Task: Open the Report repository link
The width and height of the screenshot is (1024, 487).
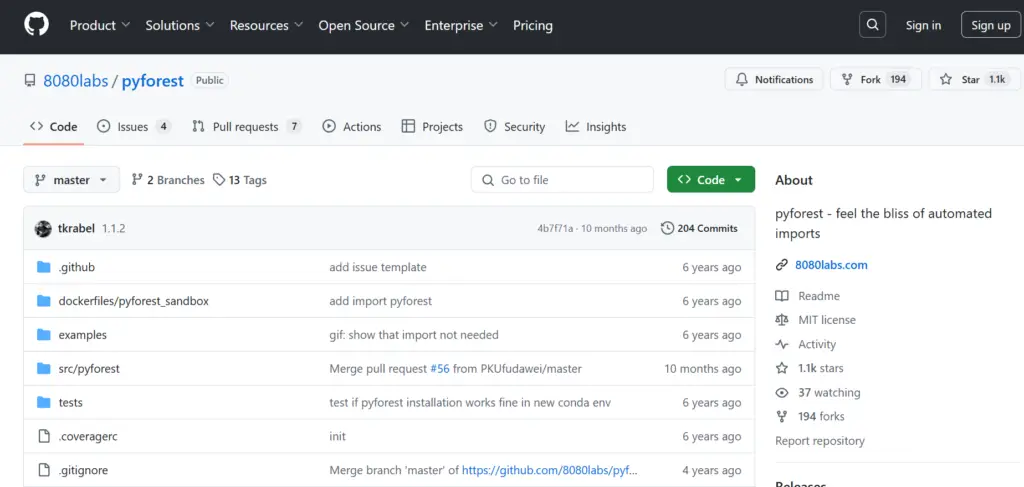Action: [820, 441]
